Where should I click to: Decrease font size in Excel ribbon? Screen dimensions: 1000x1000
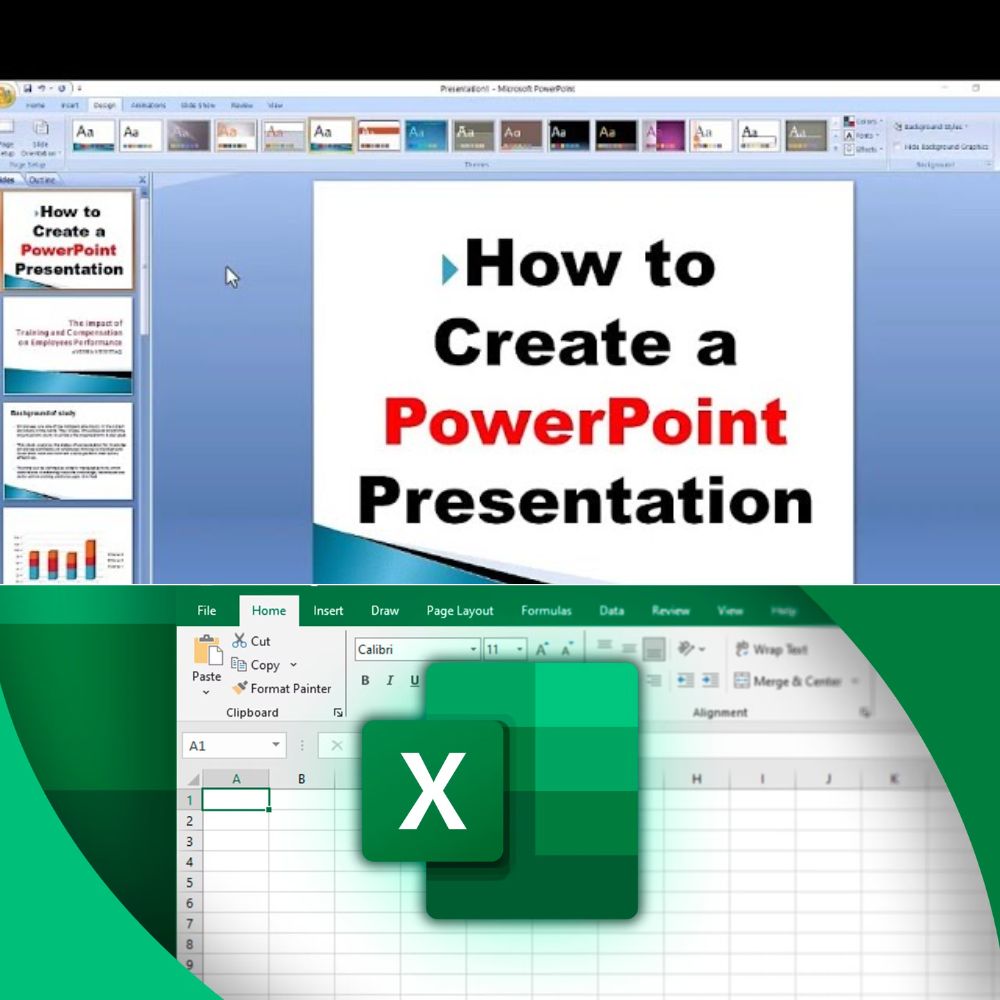(x=567, y=649)
